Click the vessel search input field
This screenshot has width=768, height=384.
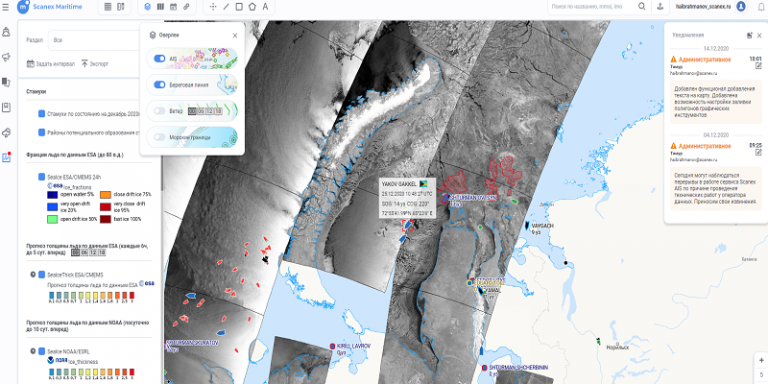click(593, 7)
